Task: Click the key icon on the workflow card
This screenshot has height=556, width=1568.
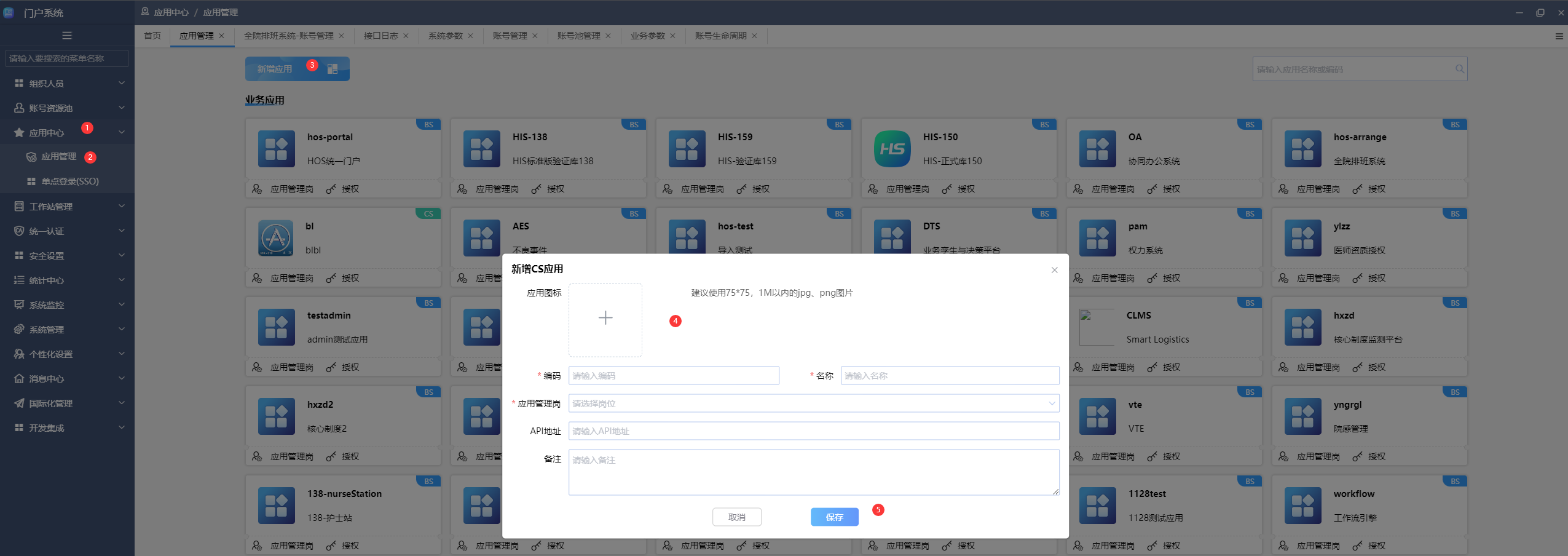Action: 1358,546
